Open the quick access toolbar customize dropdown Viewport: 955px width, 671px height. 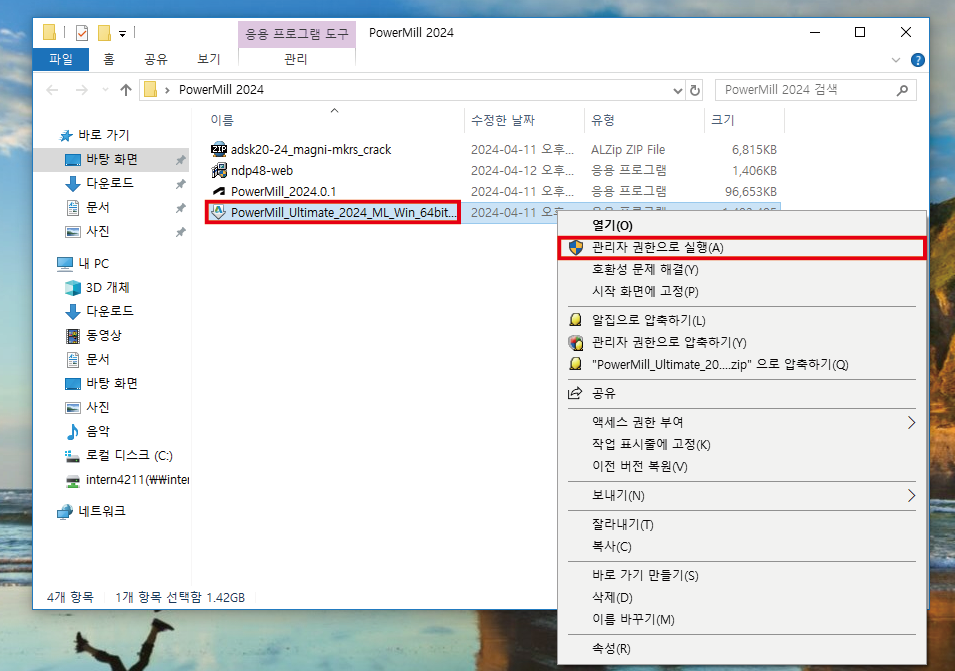click(x=122, y=33)
